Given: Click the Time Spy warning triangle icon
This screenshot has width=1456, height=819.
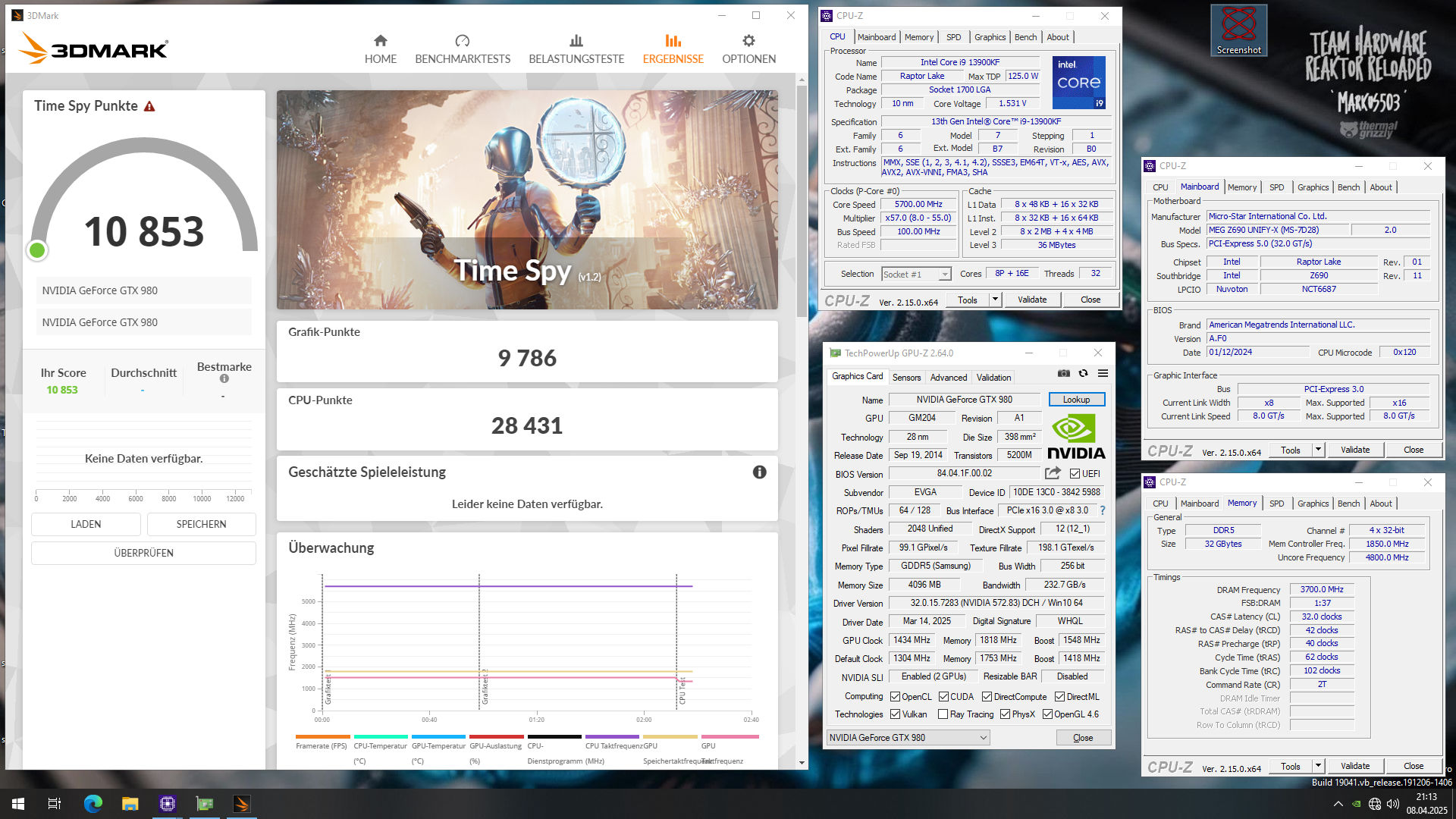Looking at the screenshot, I should [x=149, y=106].
